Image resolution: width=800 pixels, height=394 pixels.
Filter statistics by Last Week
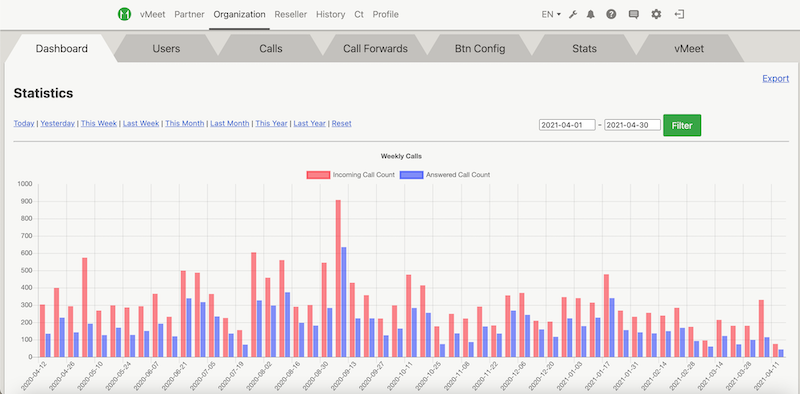click(x=141, y=124)
